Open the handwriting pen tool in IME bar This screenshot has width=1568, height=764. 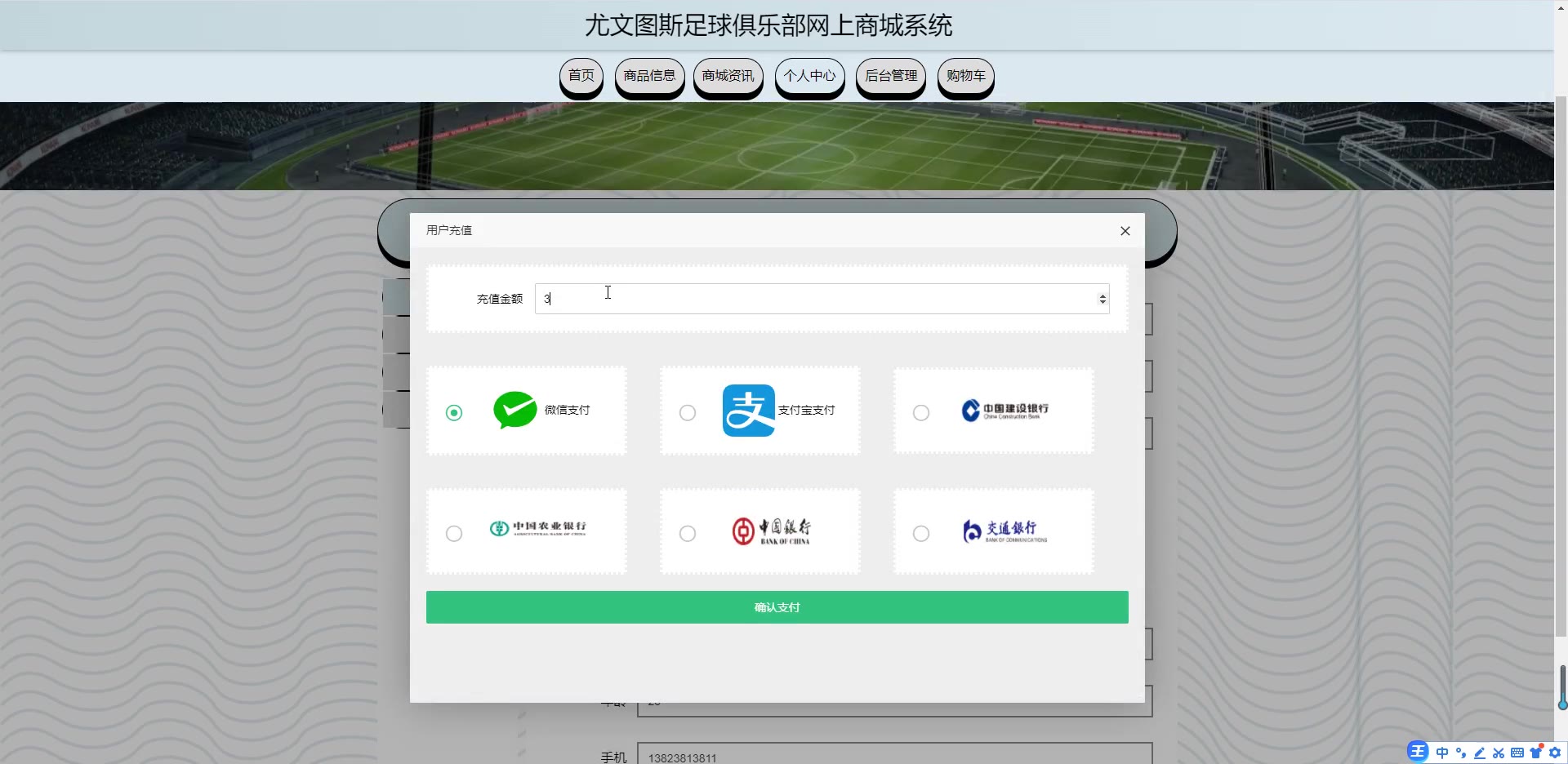click(1479, 753)
